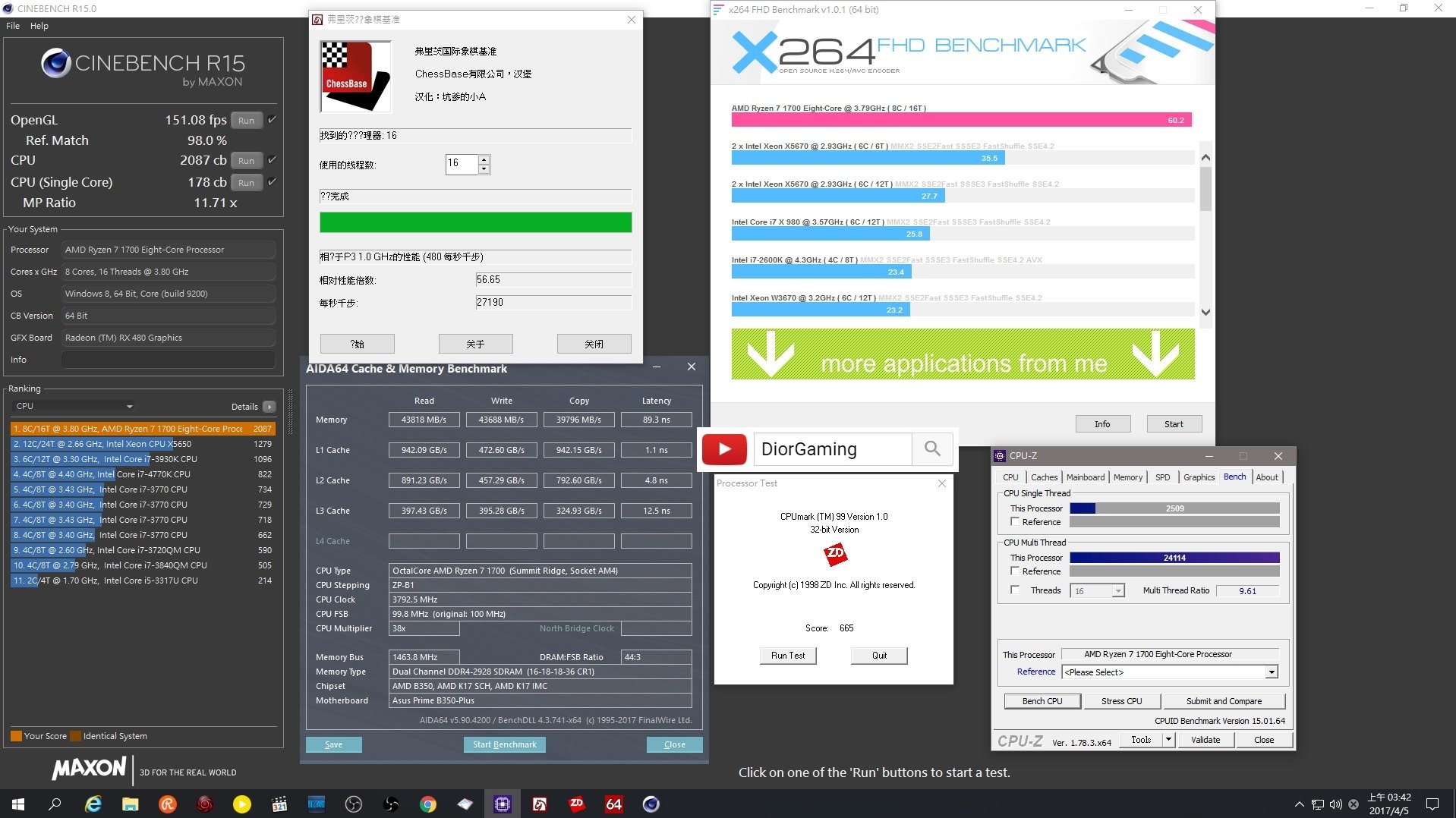Toggle CPU Single Core checkbox in Cinebench
The image size is (1456, 818).
coord(272,181)
